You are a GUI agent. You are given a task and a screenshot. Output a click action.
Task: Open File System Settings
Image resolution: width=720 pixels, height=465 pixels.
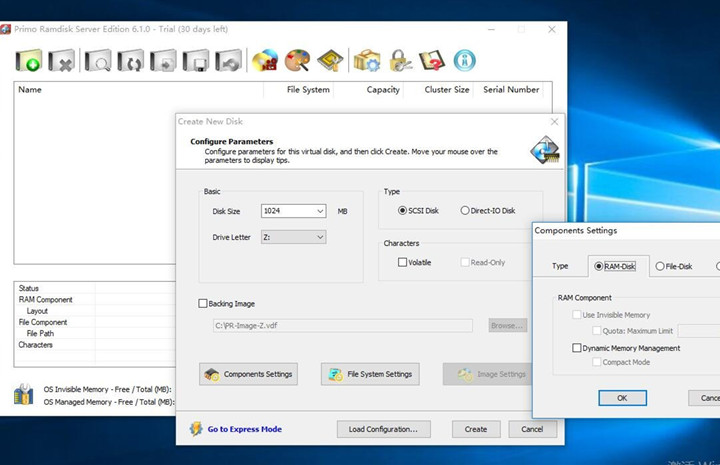(x=370, y=374)
